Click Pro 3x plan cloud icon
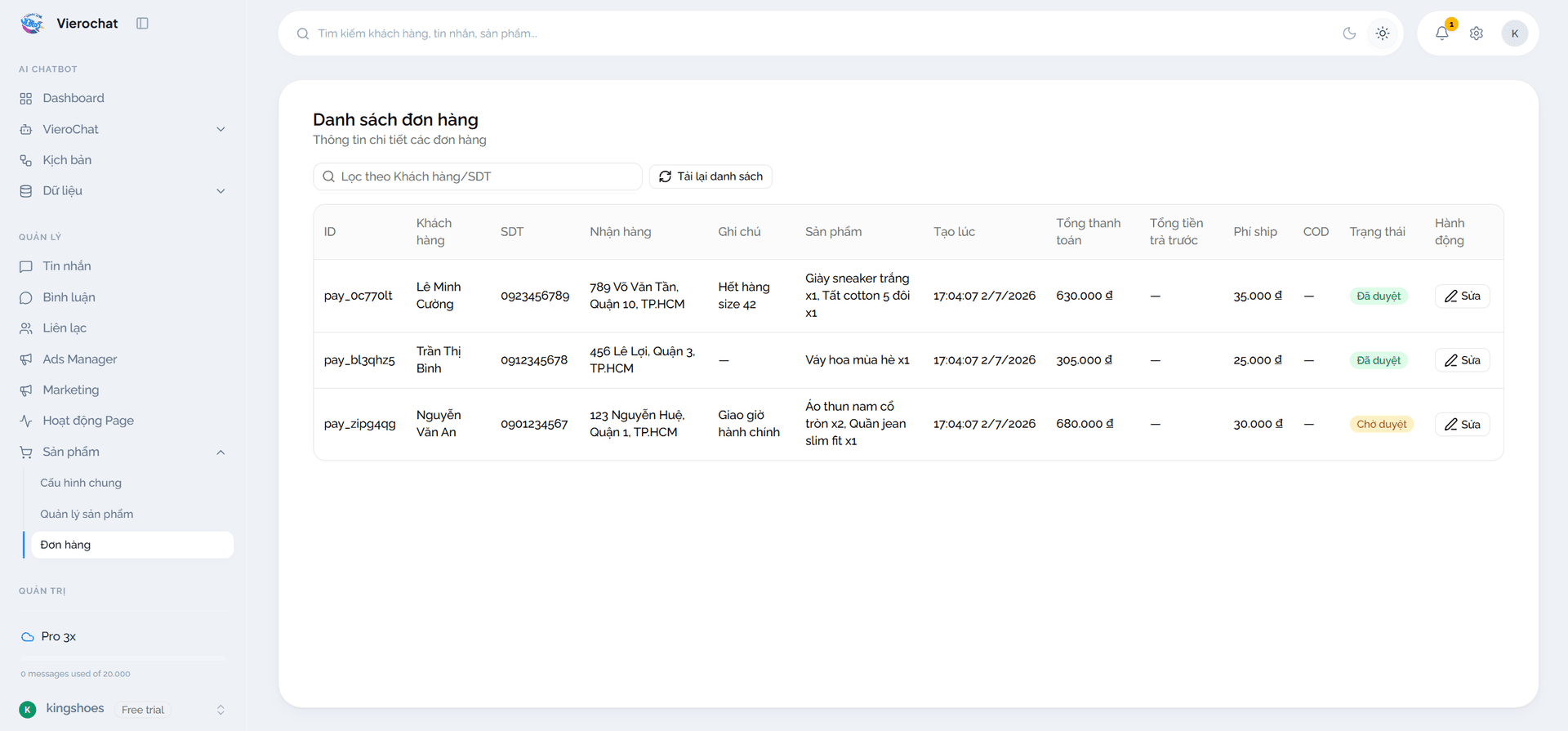The height and width of the screenshot is (731, 1568). (28, 636)
